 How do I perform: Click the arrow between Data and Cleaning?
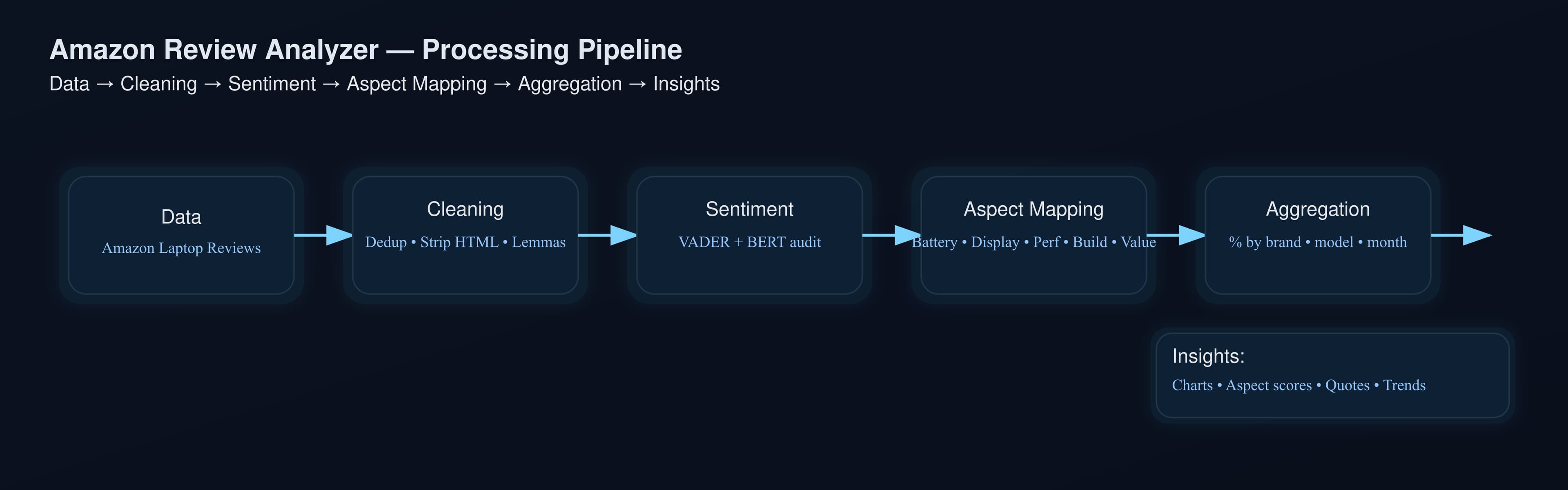click(323, 235)
